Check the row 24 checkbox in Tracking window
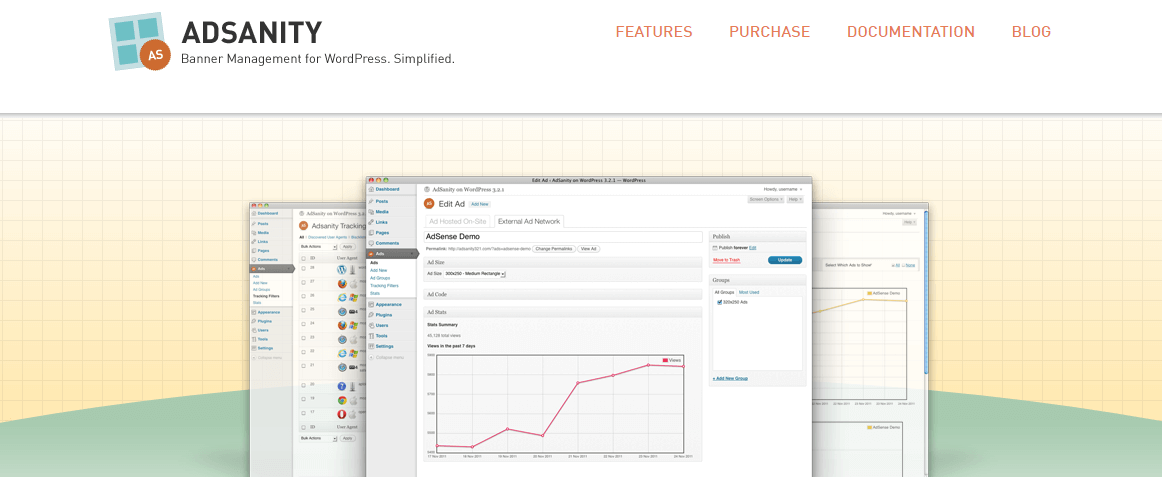The height and width of the screenshot is (477, 1162). point(303,324)
